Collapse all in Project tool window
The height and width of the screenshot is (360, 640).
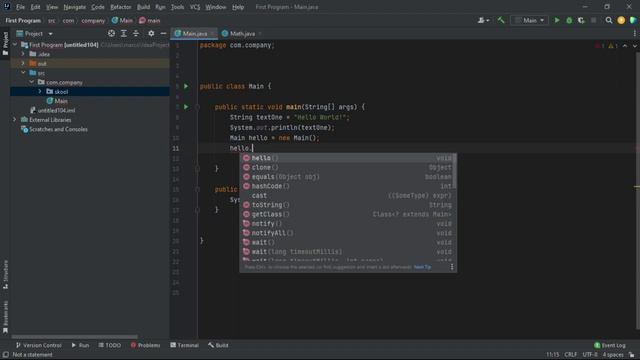[136, 33]
